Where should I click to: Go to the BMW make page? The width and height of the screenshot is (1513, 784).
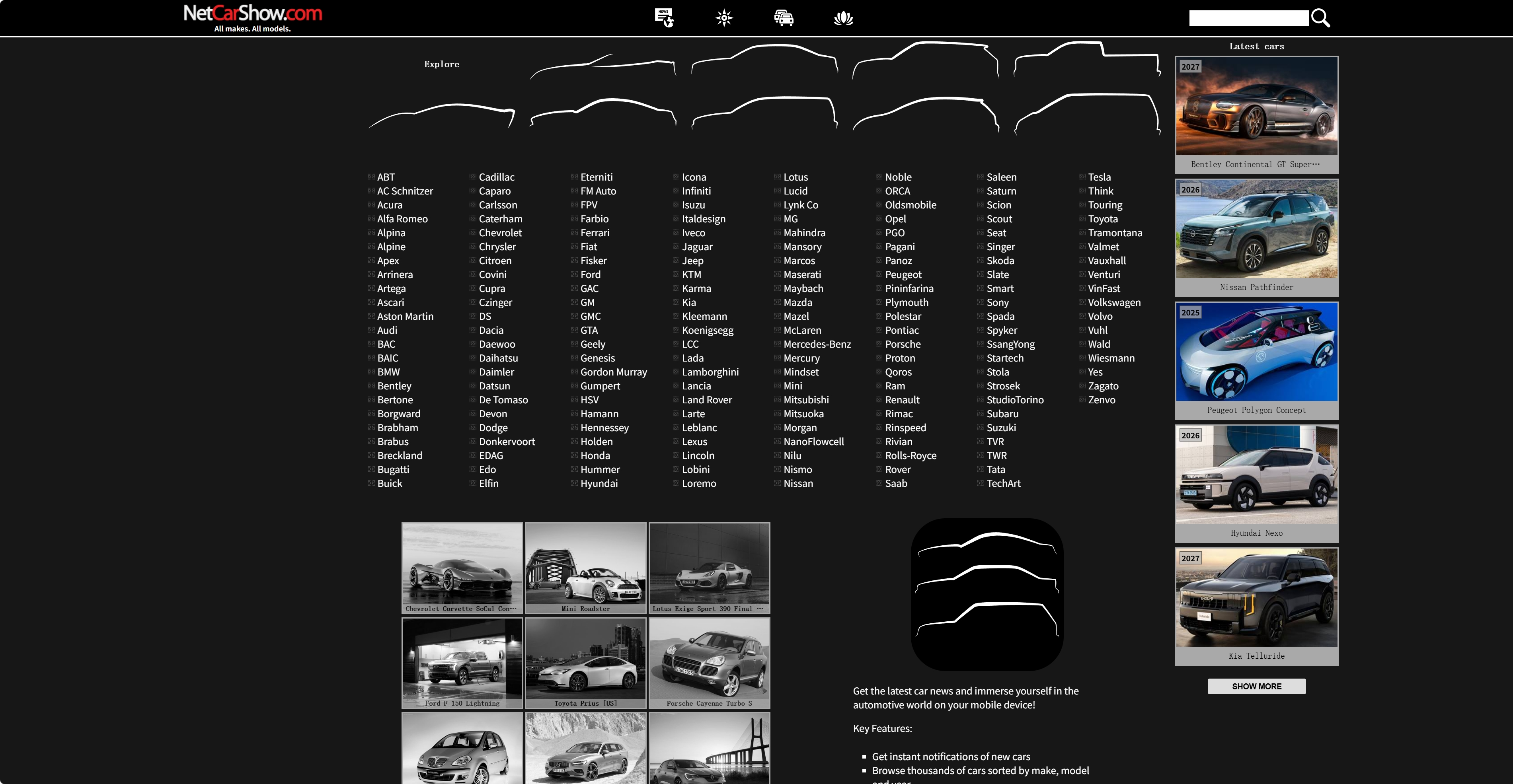coord(388,372)
